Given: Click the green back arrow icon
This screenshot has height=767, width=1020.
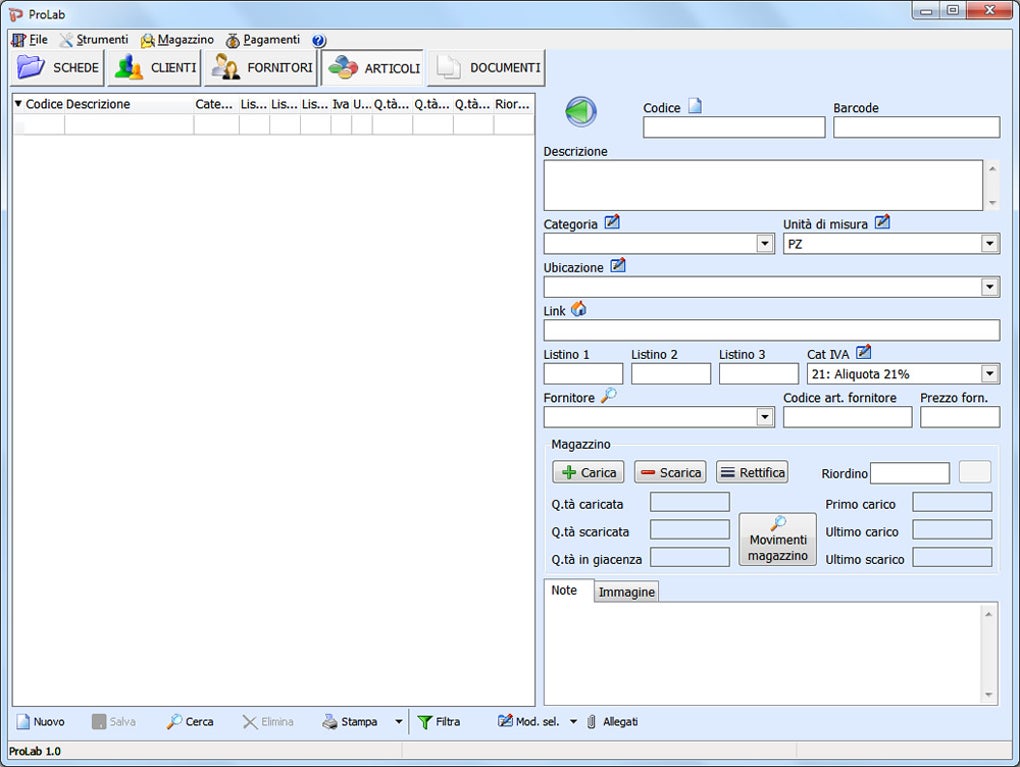Looking at the screenshot, I should tap(580, 111).
